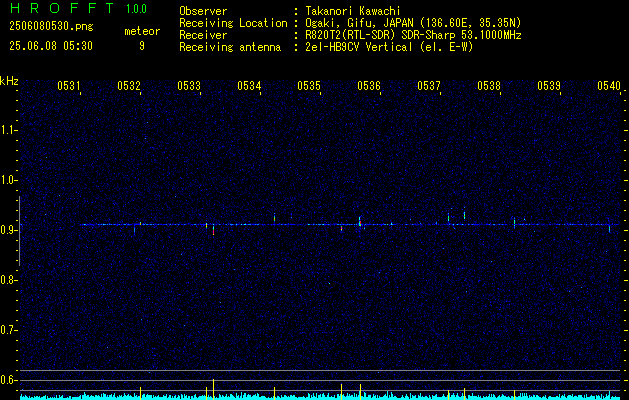This screenshot has width=629, height=400.
Task: Click the 0532 time axis label
Action: 129,85
